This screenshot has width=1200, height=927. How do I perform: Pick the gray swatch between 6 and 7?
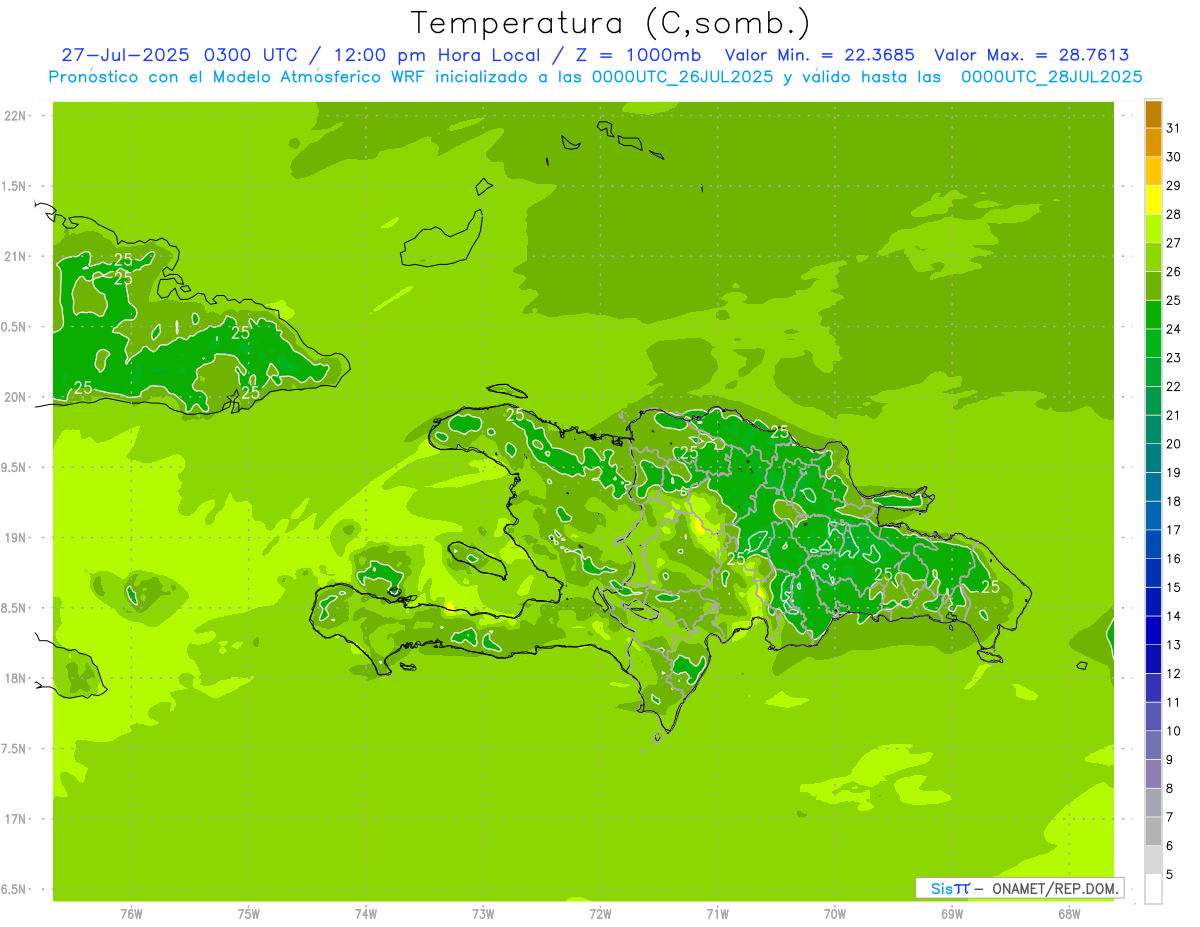point(1153,831)
